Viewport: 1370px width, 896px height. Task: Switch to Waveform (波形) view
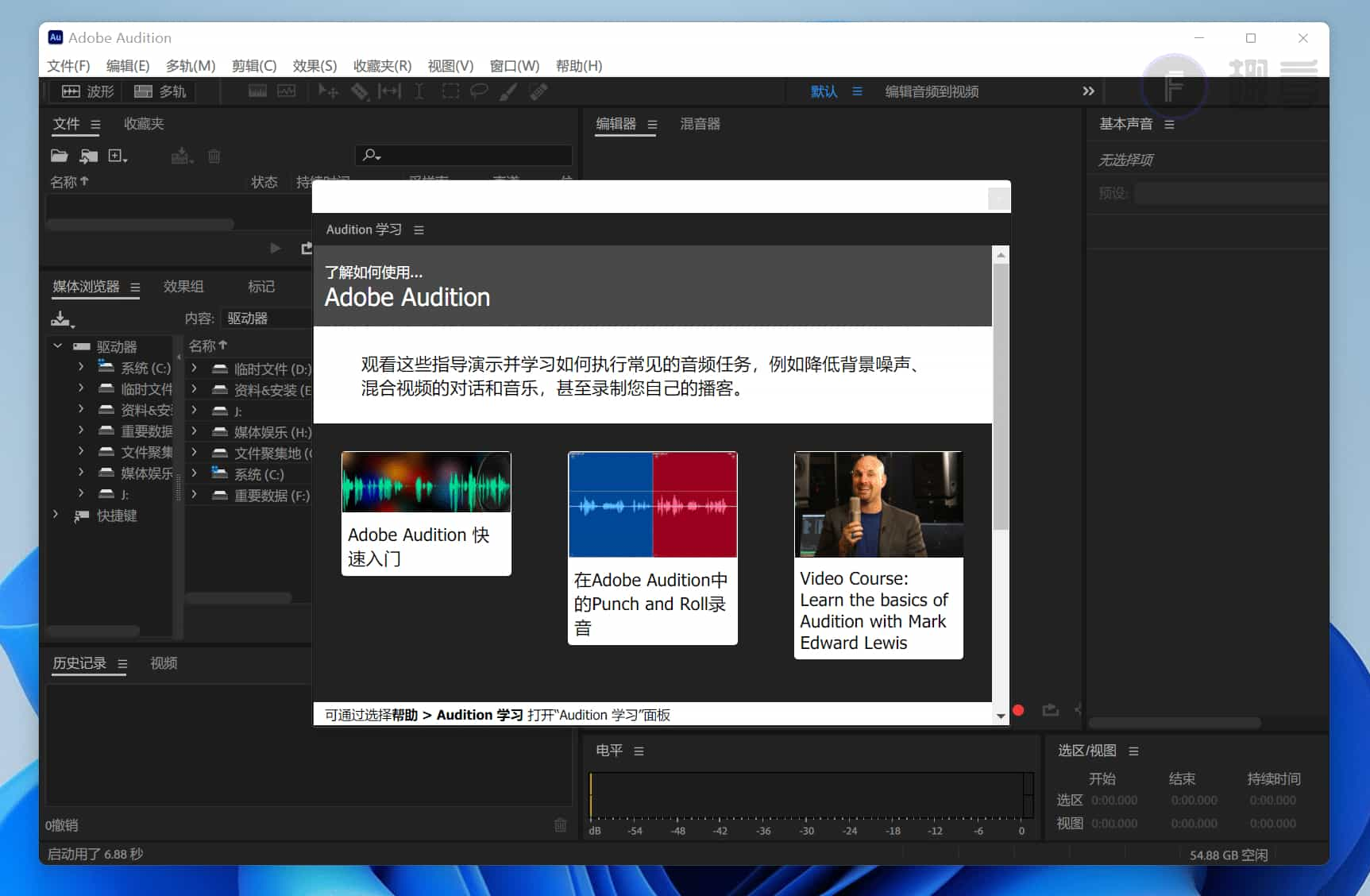pos(87,91)
